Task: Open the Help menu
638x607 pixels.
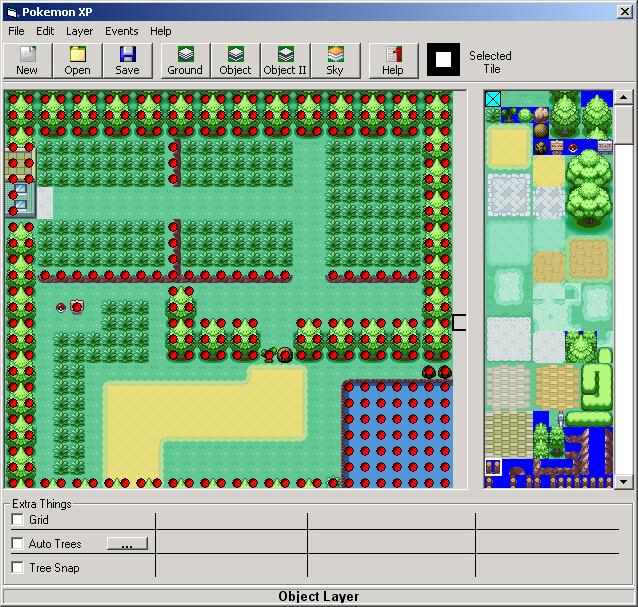Action: click(160, 31)
